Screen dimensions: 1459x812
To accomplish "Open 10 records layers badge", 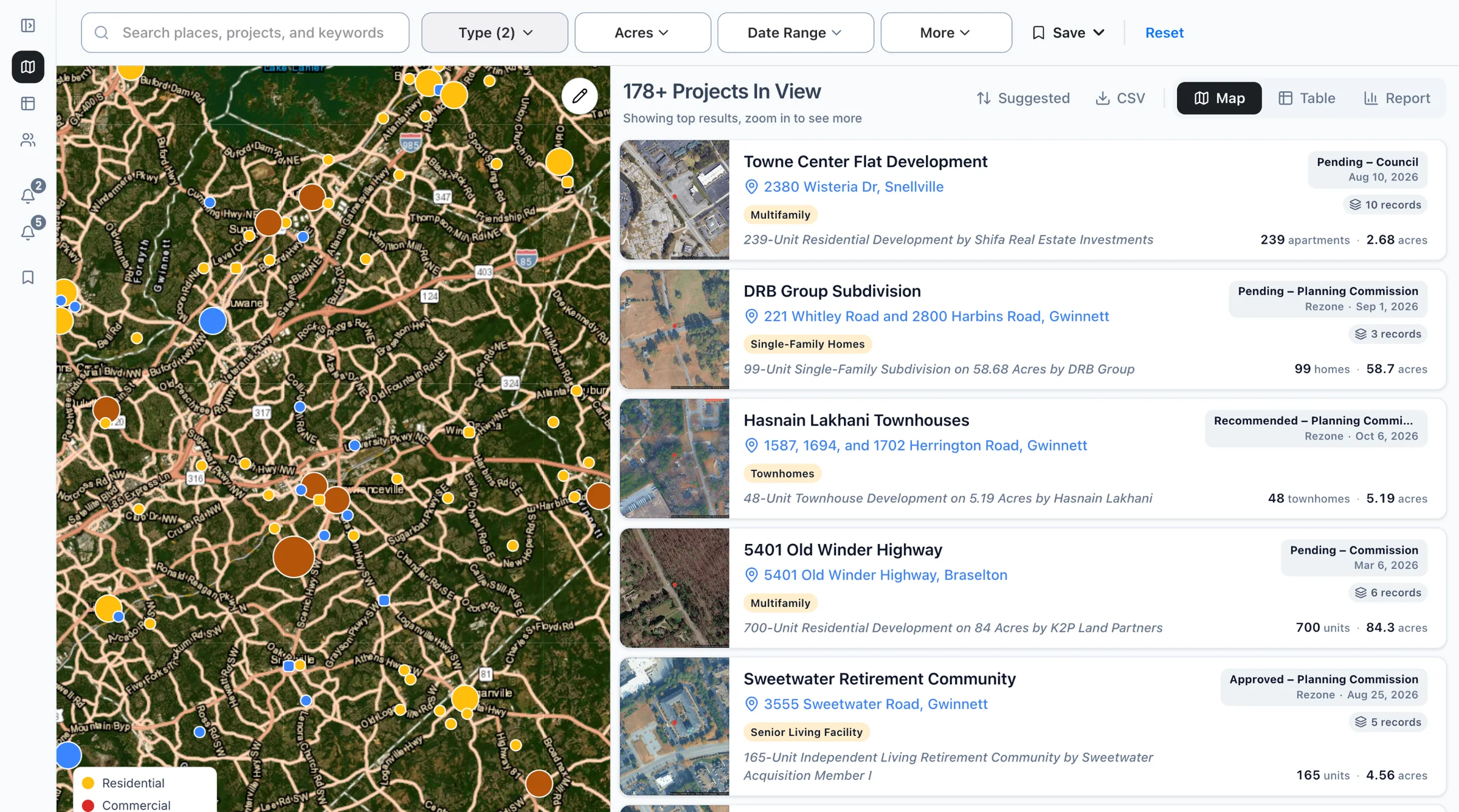I will point(1385,205).
